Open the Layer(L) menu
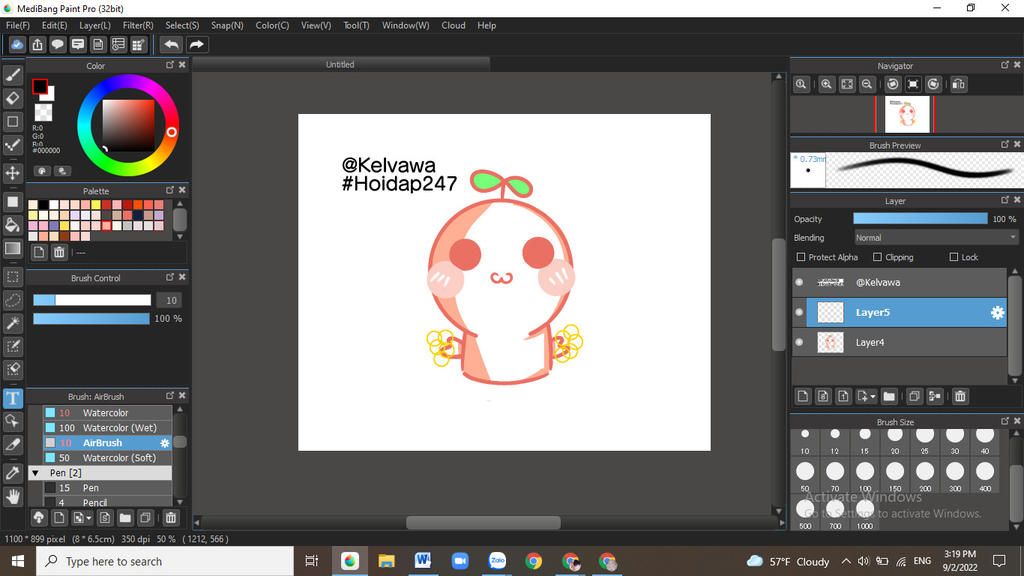Screen dimensions: 1024x576 click(95, 25)
